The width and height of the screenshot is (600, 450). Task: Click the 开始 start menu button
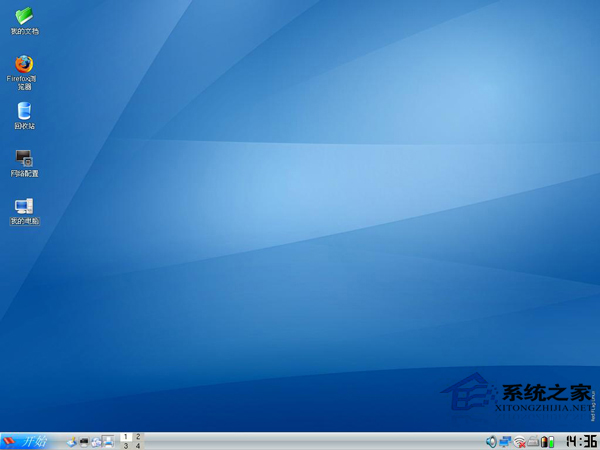click(26, 441)
